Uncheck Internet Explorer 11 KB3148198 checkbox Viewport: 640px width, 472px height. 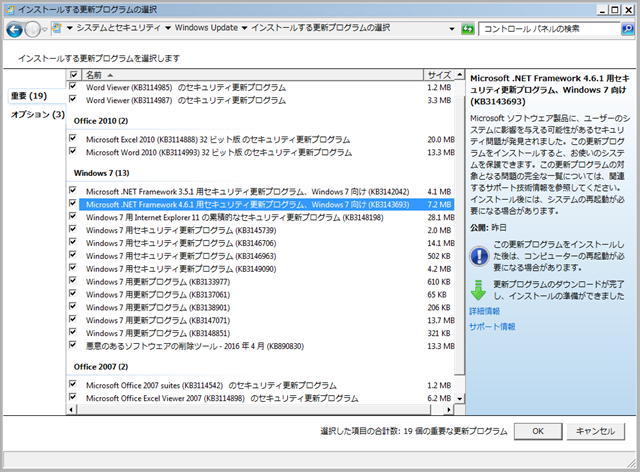click(73, 216)
